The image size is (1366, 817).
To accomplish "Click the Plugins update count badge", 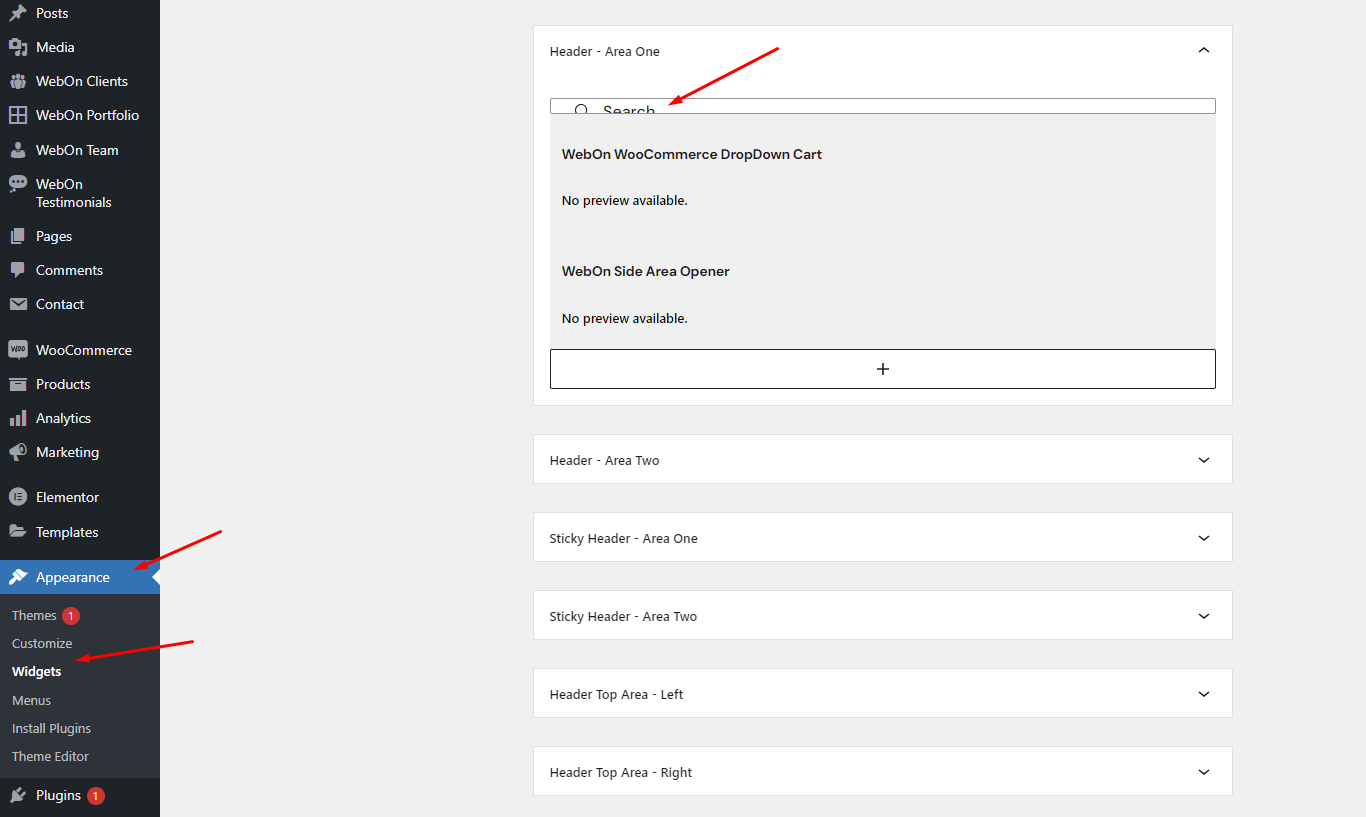I will tap(96, 796).
